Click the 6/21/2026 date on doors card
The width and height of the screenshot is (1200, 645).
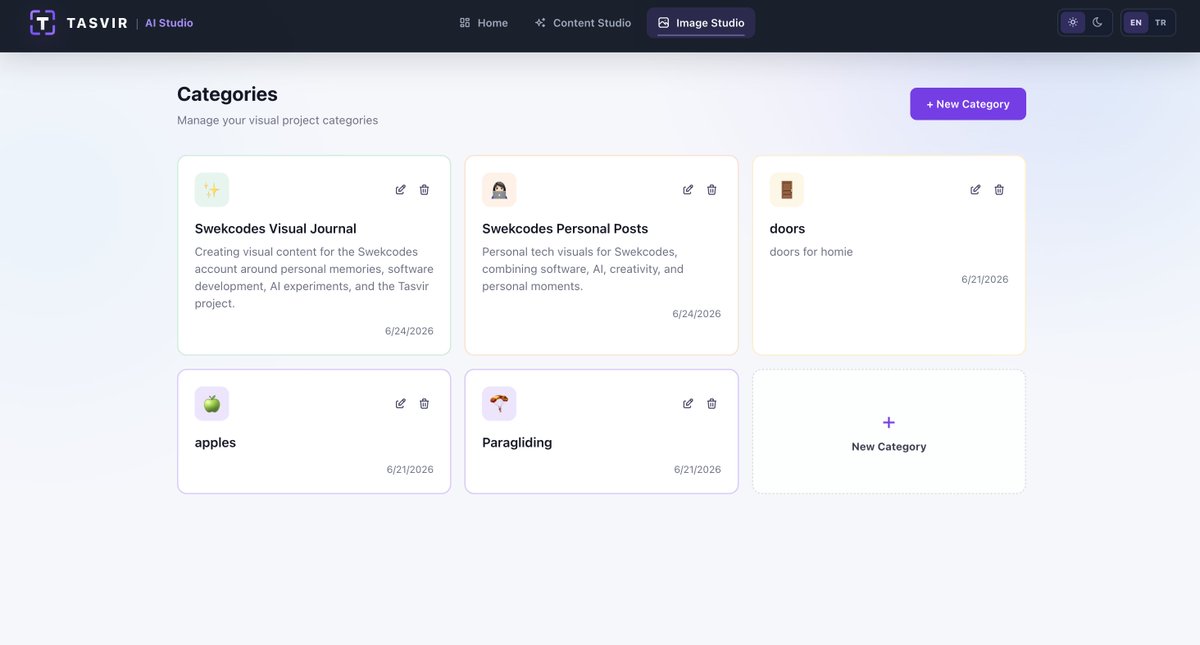coord(985,280)
